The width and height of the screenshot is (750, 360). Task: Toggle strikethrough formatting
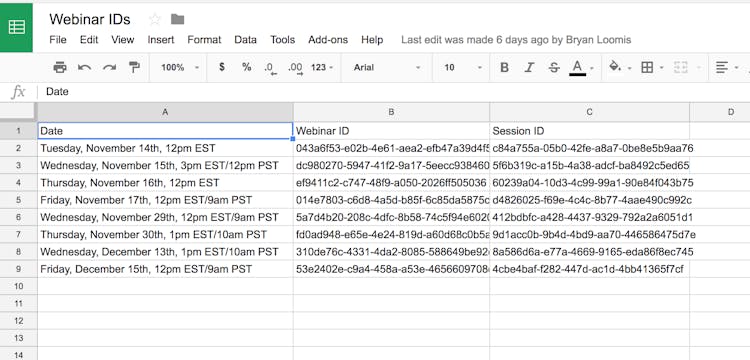point(554,67)
